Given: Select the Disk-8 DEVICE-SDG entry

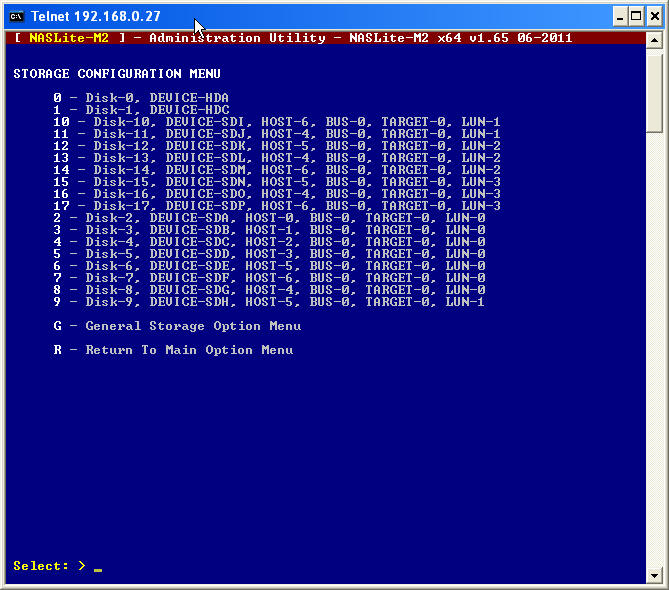Looking at the screenshot, I should pyautogui.click(x=269, y=289).
